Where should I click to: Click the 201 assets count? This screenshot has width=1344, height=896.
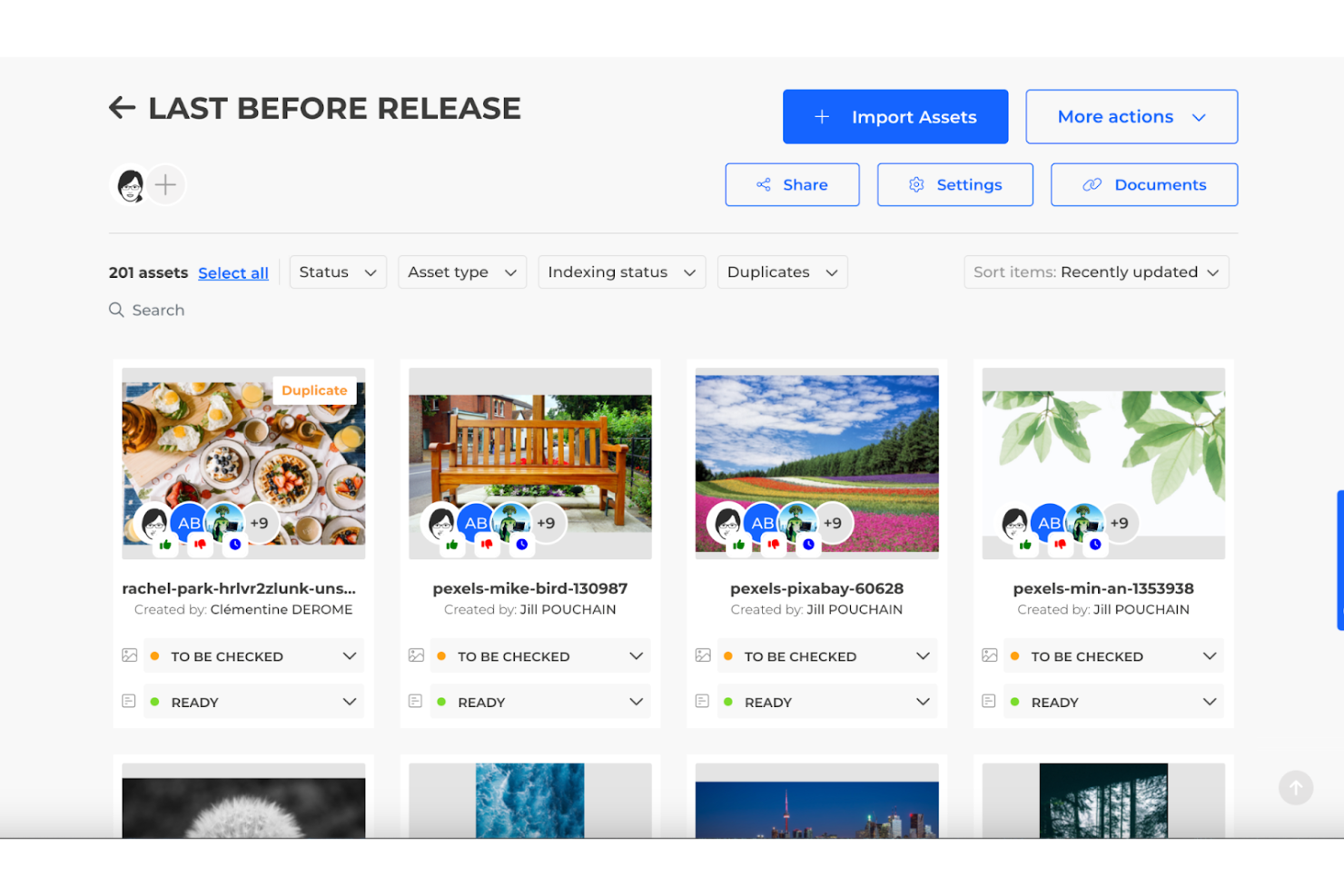click(x=148, y=272)
